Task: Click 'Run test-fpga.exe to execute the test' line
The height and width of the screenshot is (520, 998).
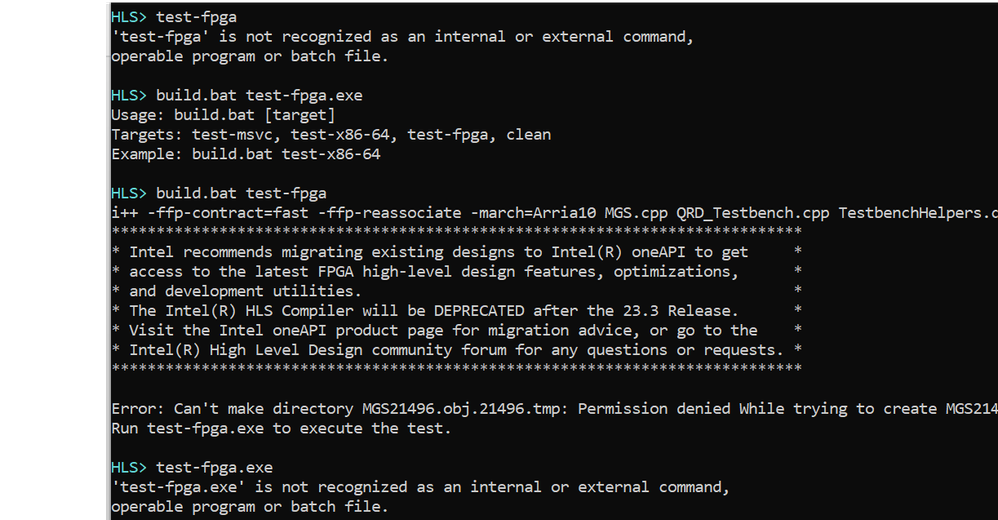Action: coord(281,428)
